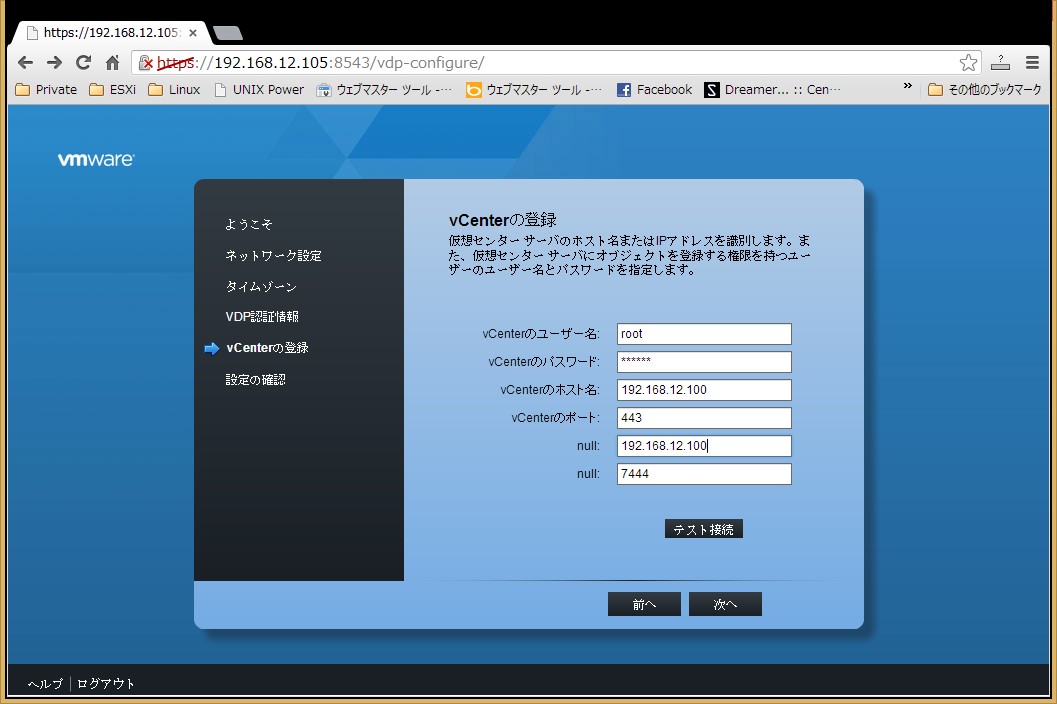Open the browser home page icon
Viewport: 1057px width, 704px height.
tap(113, 63)
